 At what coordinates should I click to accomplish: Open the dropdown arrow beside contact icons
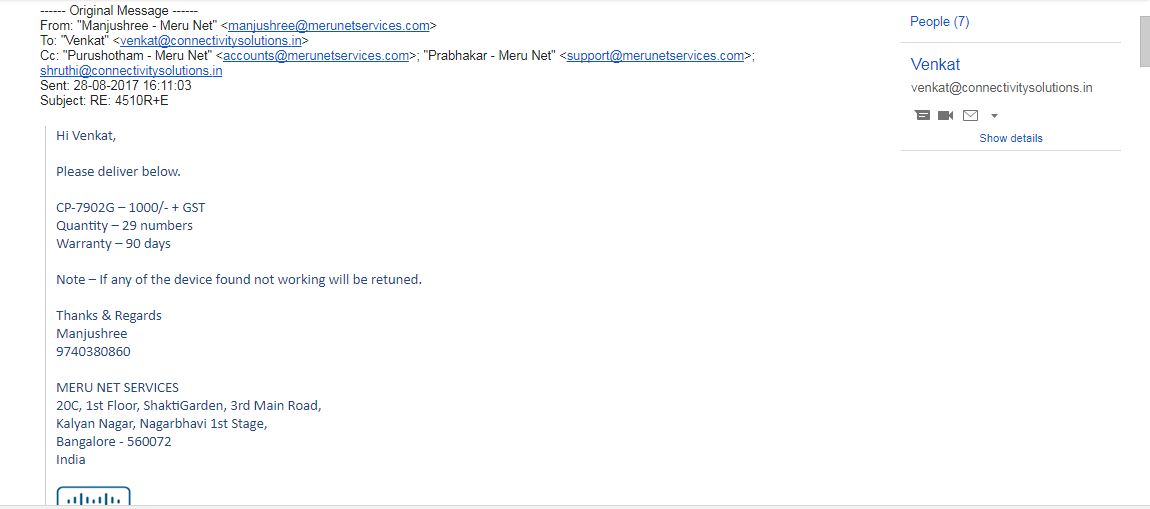coord(994,116)
